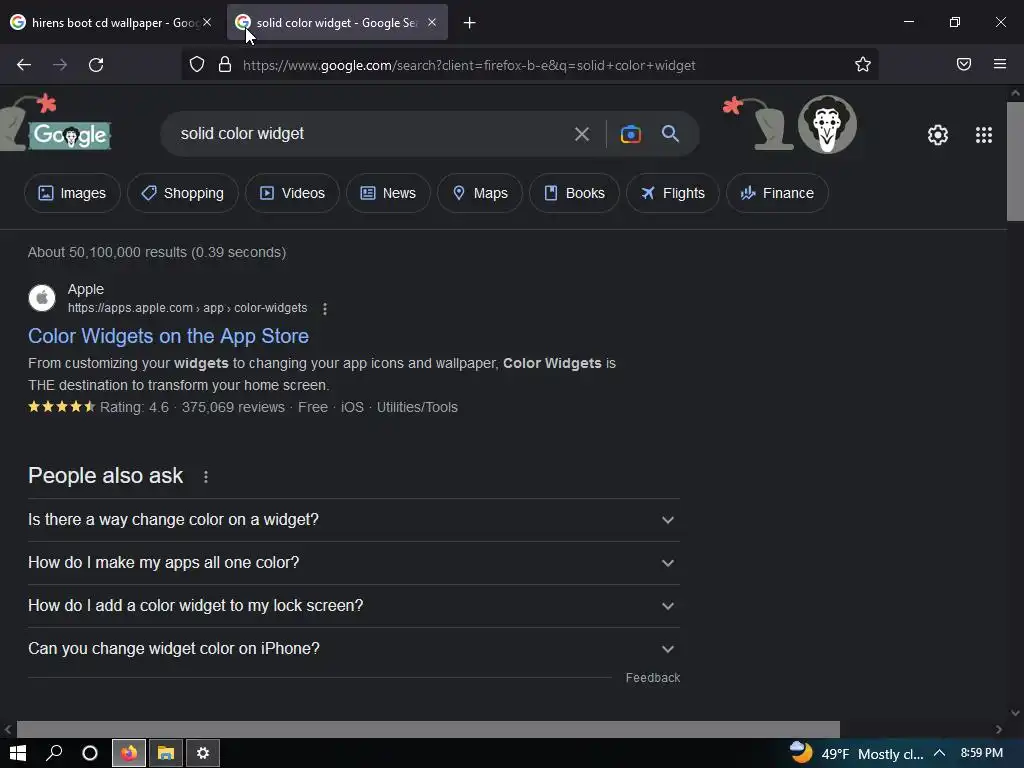Click the browser forward arrow
Screen dimensions: 1024x768
click(60, 65)
